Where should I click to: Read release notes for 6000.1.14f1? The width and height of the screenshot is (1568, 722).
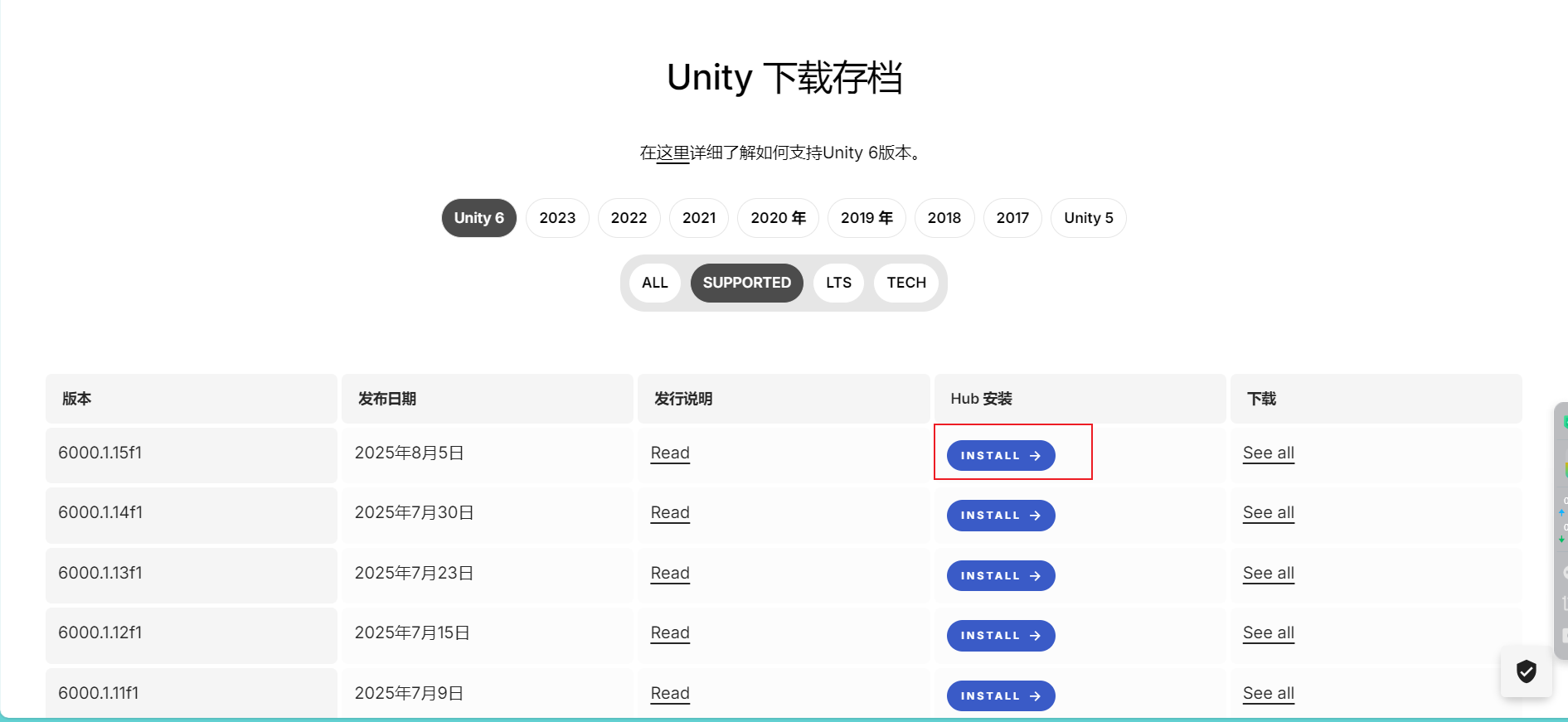670,513
